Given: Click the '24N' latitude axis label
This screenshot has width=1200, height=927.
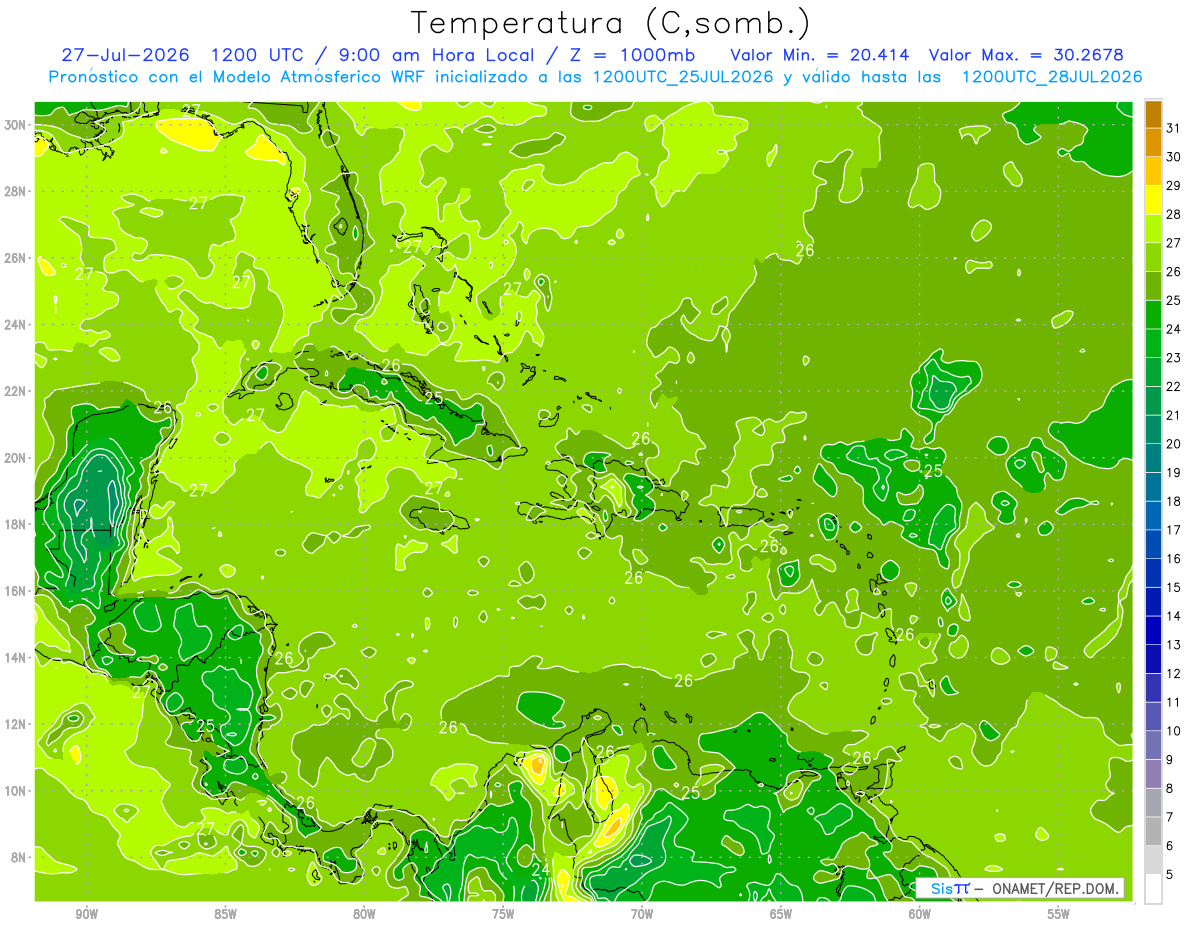Looking at the screenshot, I should coord(16,325).
